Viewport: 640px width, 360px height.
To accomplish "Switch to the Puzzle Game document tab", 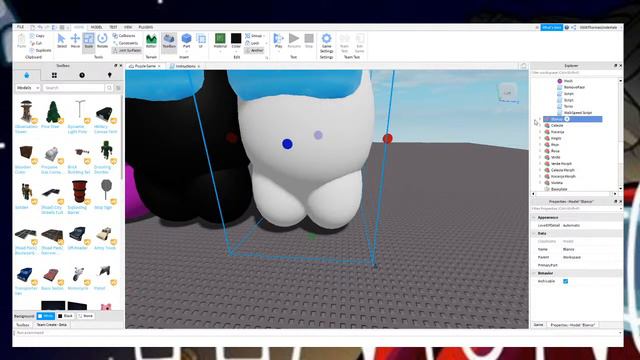I will tap(144, 66).
